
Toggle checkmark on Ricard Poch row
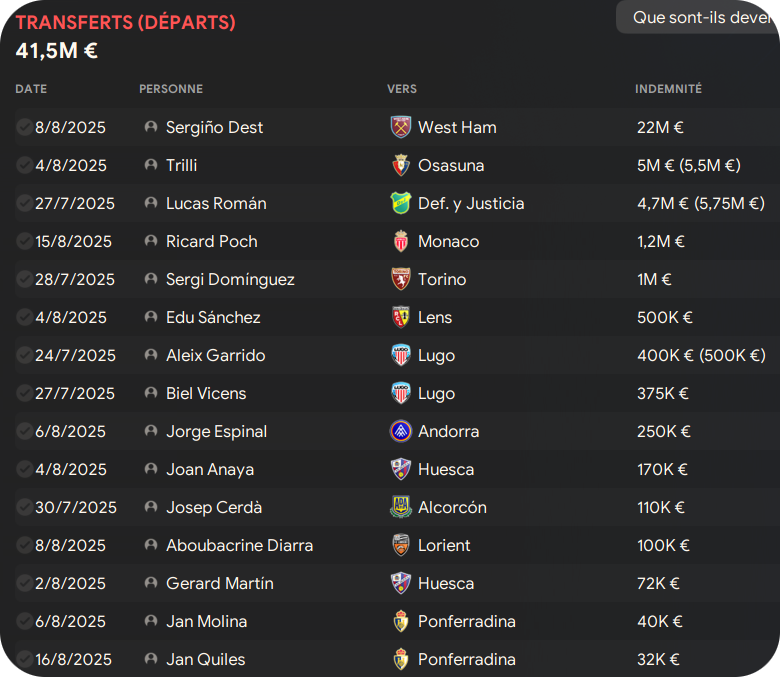coord(24,241)
